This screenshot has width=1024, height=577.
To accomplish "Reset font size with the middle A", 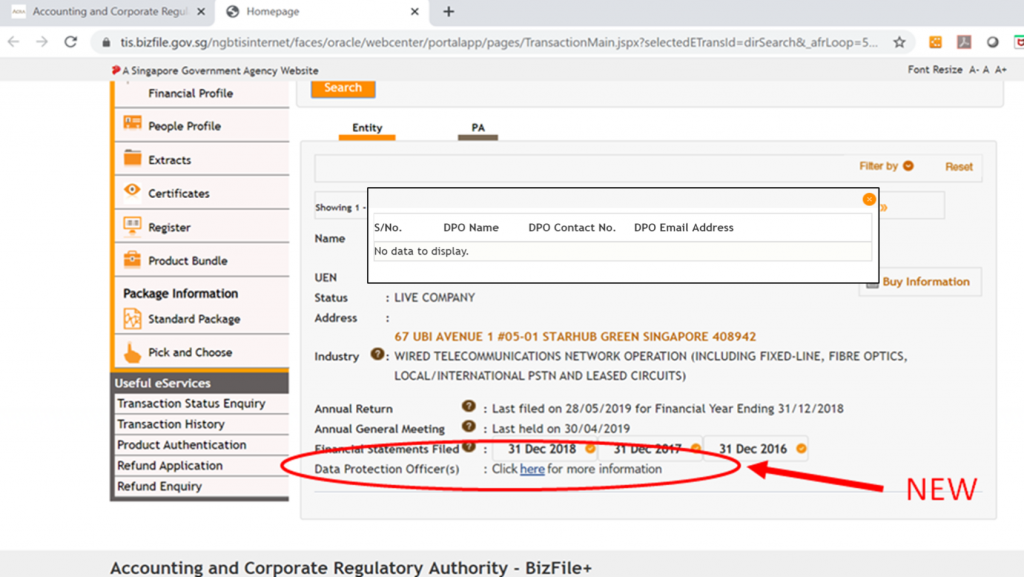I will [986, 70].
